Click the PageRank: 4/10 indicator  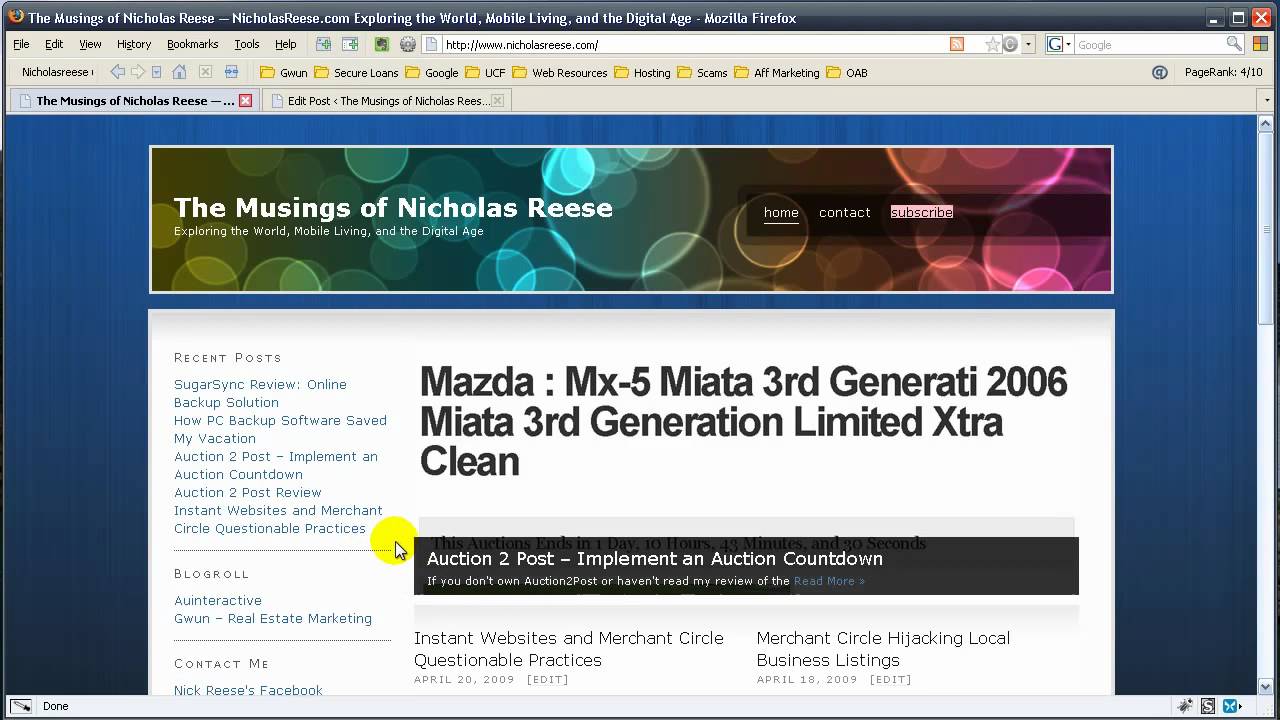tap(1223, 72)
